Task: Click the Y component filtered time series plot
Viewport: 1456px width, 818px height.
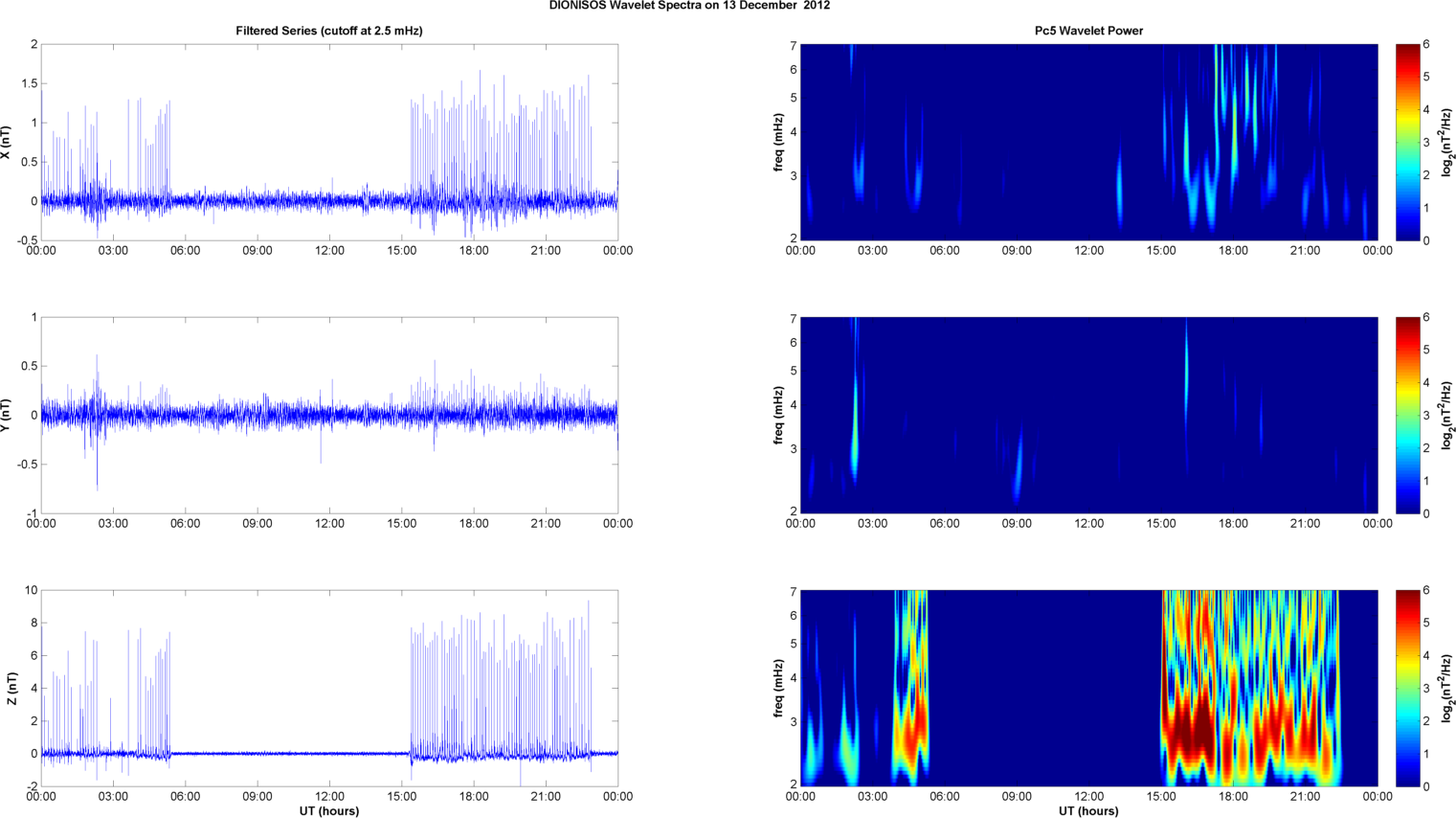Action: (329, 415)
